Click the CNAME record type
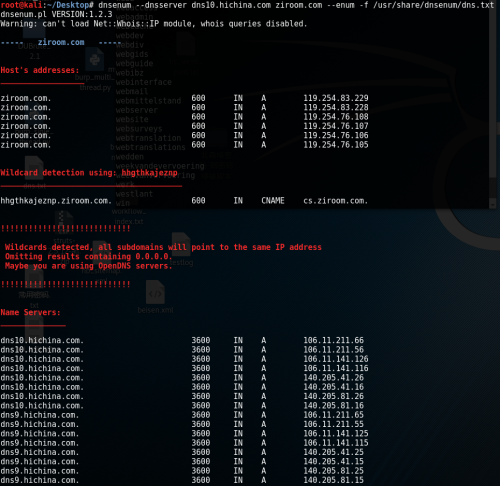 tap(273, 201)
